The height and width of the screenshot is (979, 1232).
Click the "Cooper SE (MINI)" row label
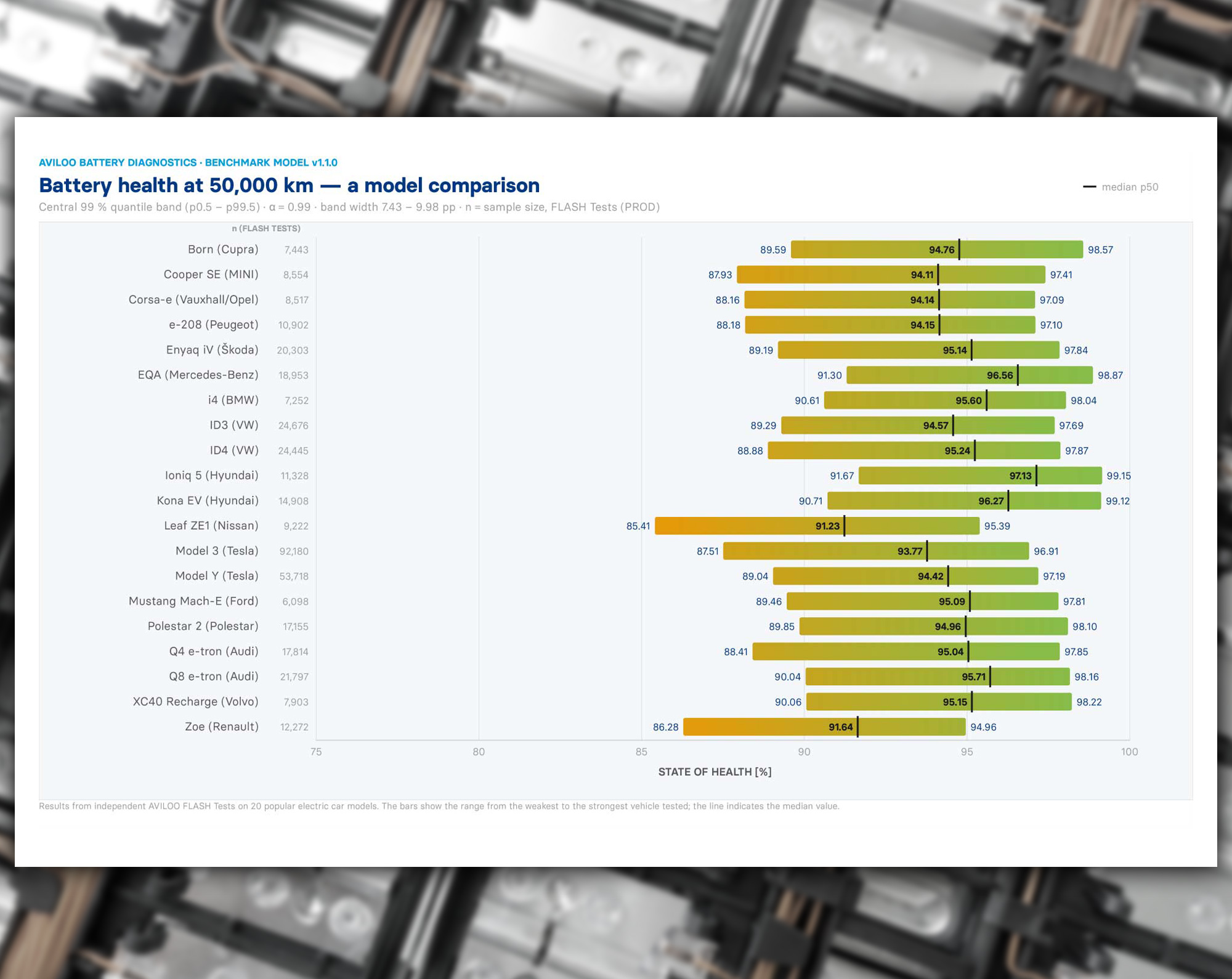tap(211, 275)
